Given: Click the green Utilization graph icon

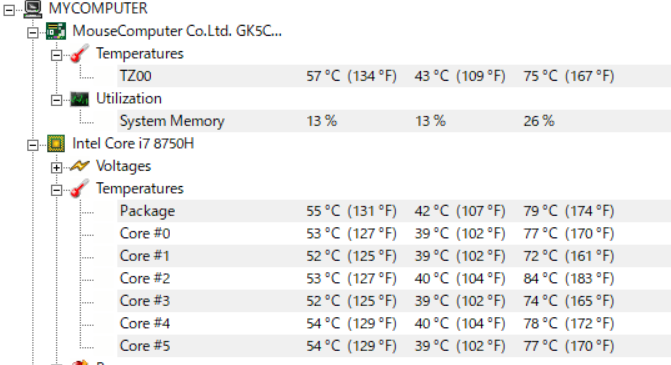Looking at the screenshot, I should click(79, 99).
